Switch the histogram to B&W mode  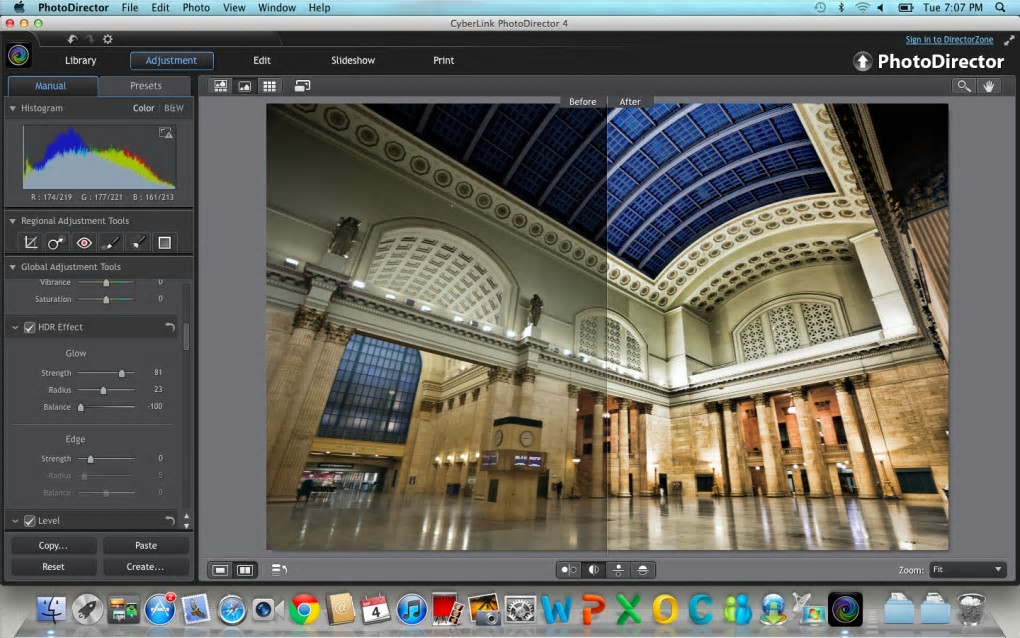coord(174,108)
